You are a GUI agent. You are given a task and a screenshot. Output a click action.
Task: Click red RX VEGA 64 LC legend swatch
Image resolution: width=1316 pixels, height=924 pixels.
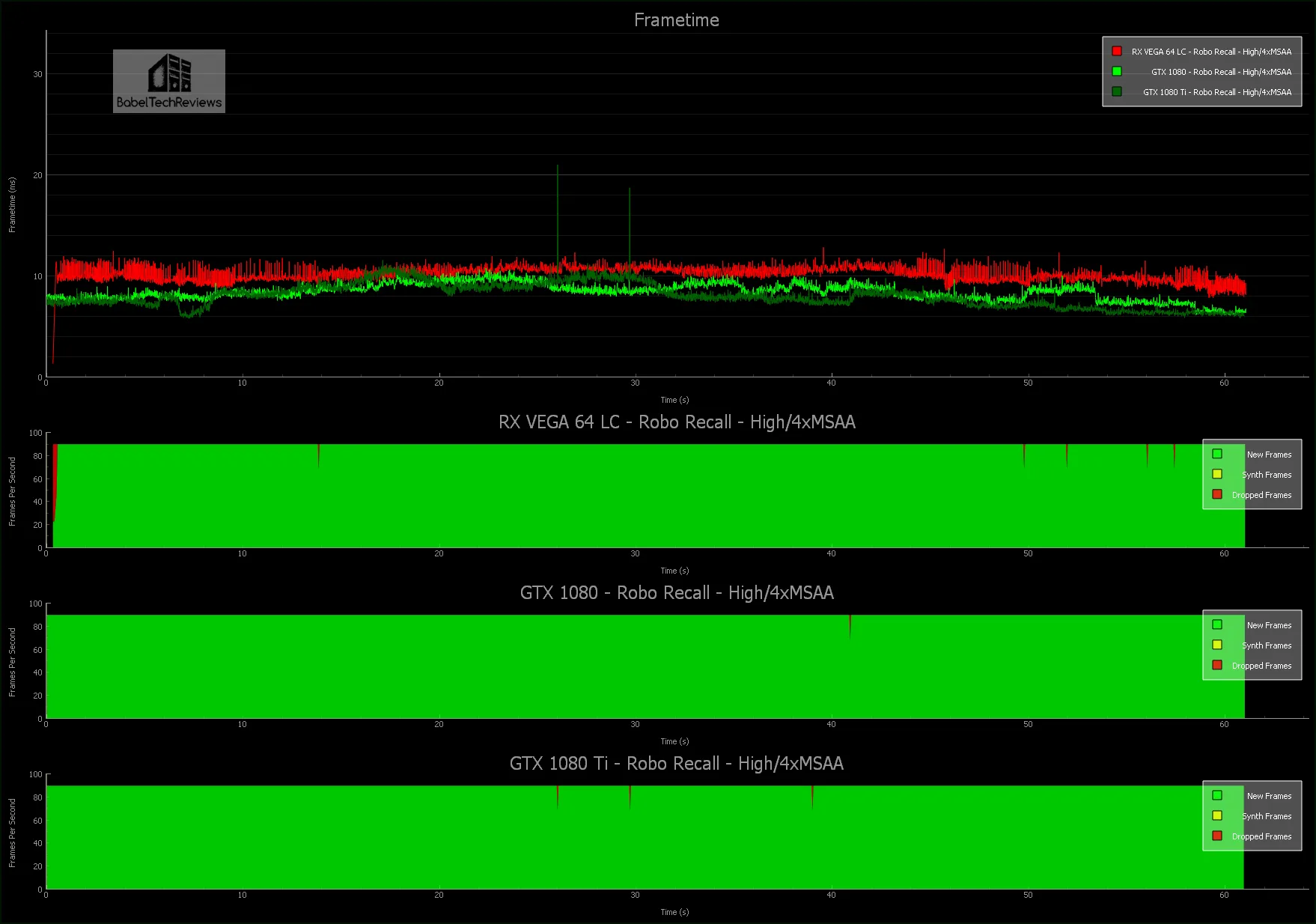point(1117,52)
